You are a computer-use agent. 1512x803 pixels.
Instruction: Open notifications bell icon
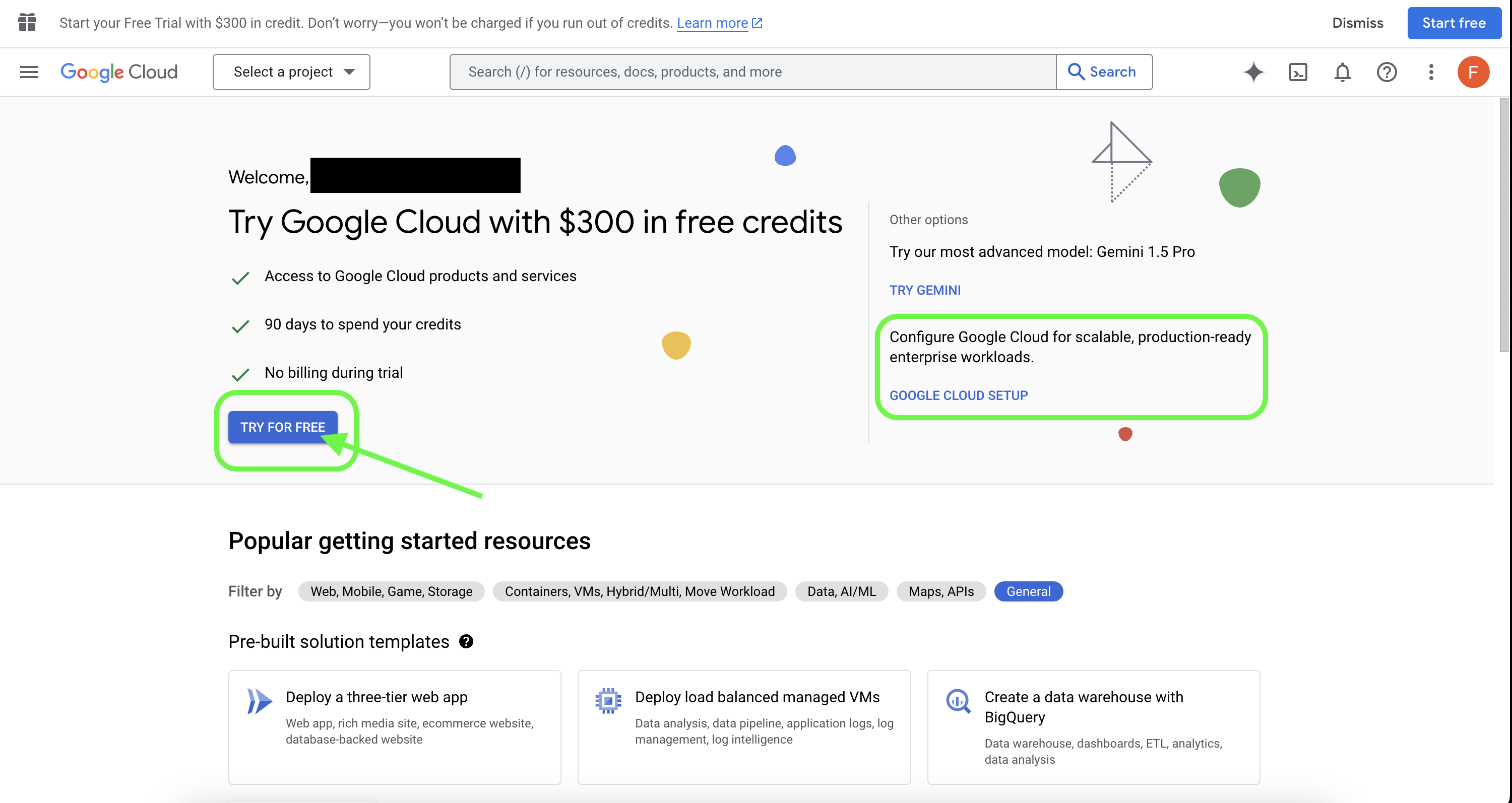coord(1342,72)
